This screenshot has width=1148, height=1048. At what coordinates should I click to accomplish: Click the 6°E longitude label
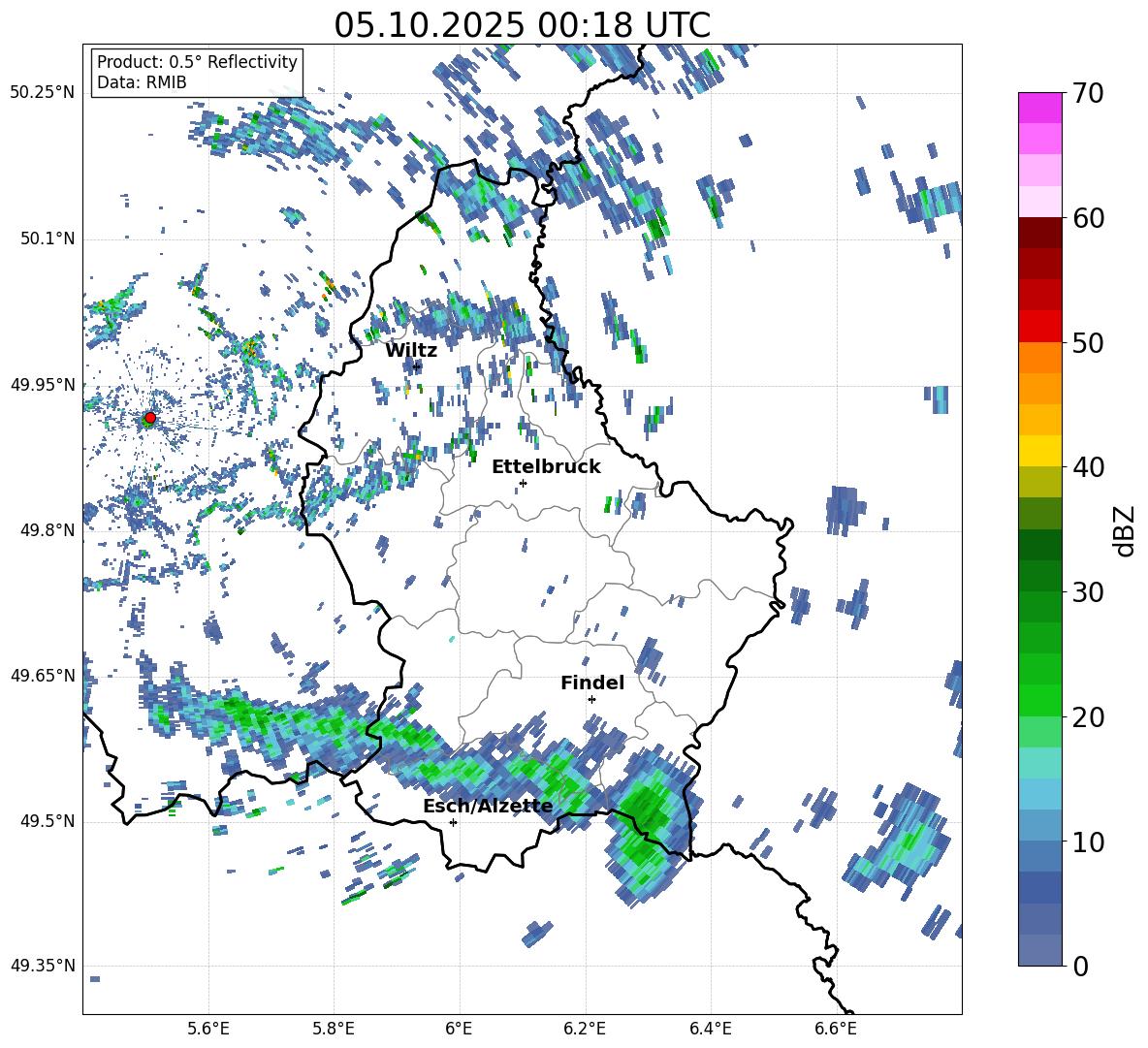click(459, 1029)
